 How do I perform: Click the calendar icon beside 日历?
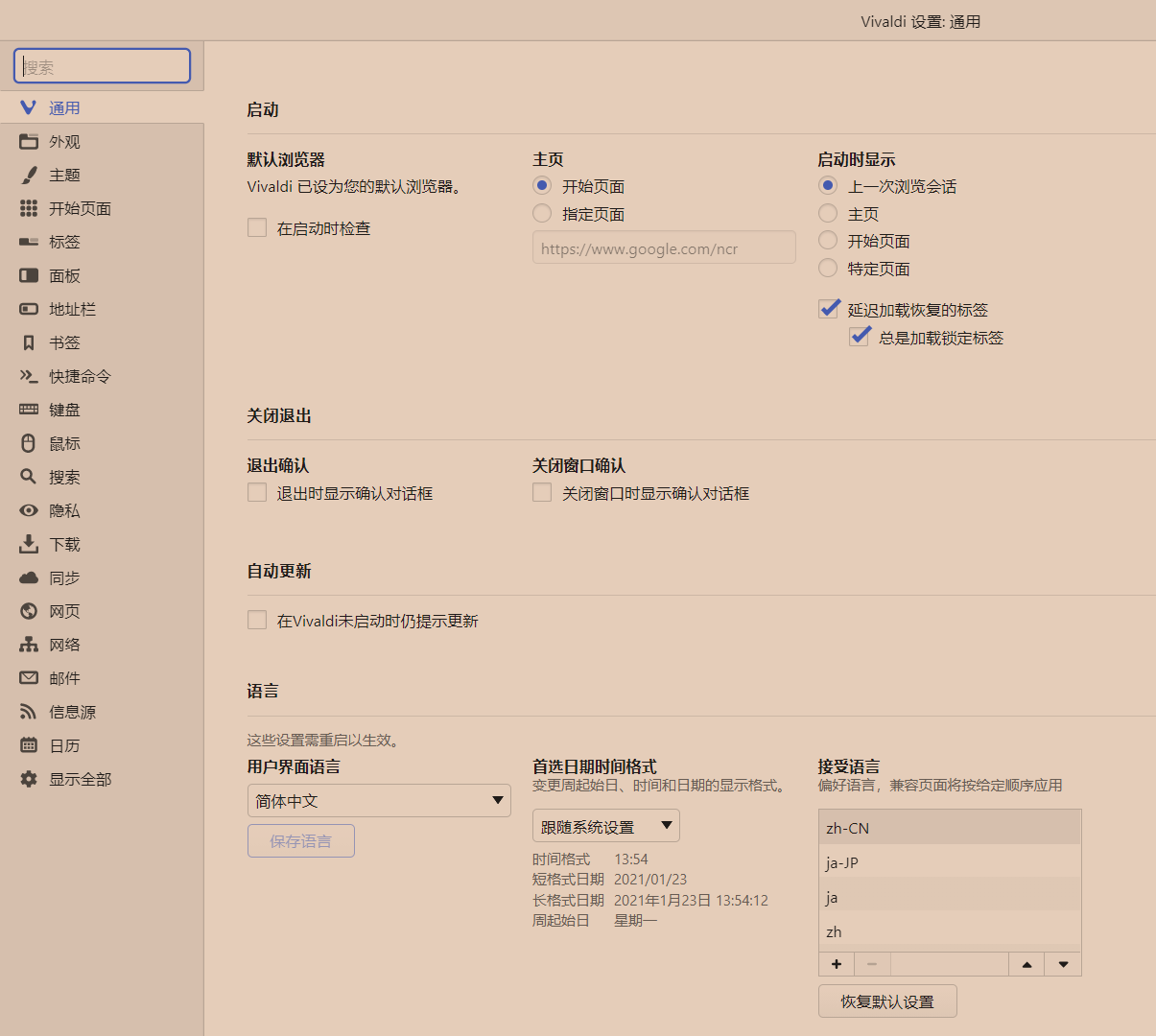pos(29,745)
